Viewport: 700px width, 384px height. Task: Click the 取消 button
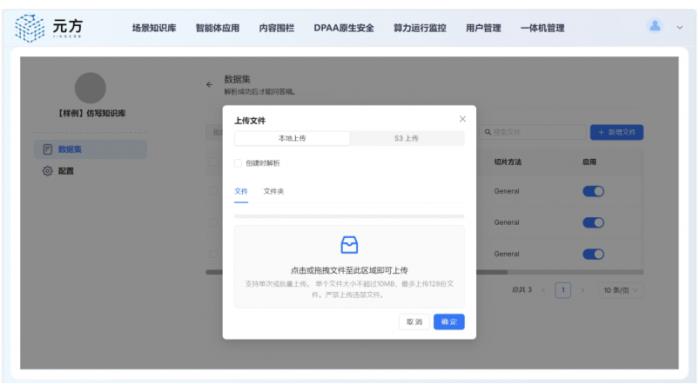pyautogui.click(x=414, y=322)
